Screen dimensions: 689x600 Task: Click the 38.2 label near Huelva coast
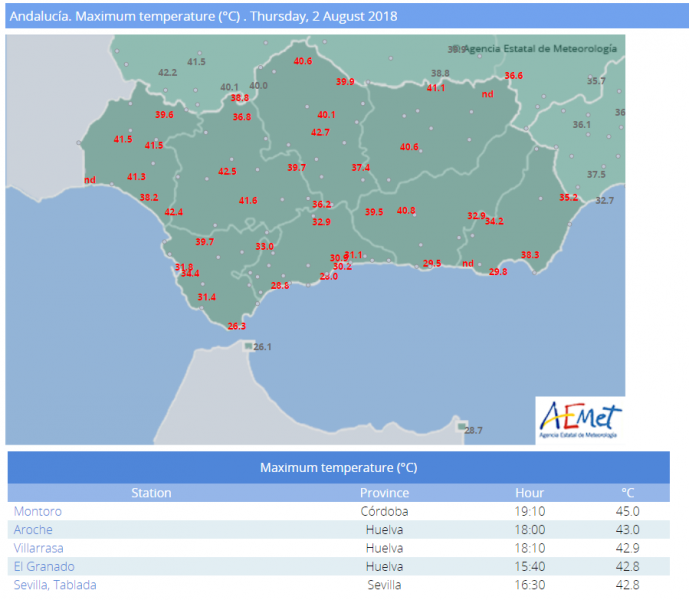point(149,197)
